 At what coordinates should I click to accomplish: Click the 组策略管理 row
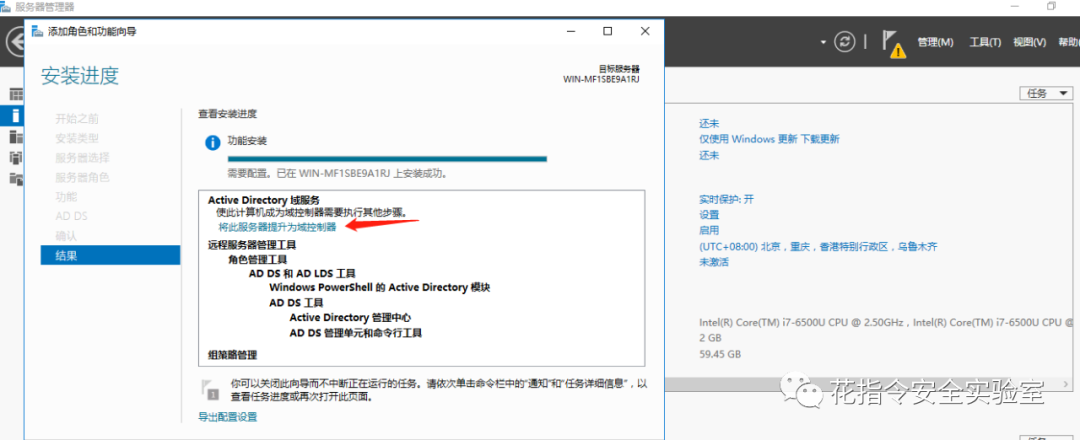point(232,355)
